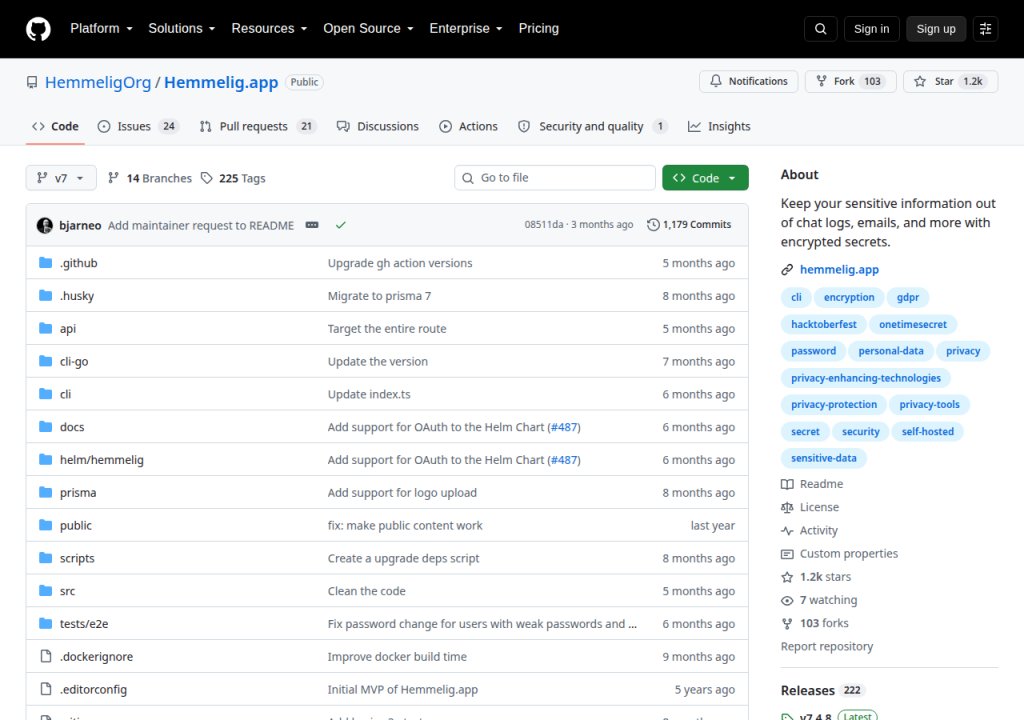The width and height of the screenshot is (1024, 720).
Task: Switch to the Issues tab
Action: pyautogui.click(x=138, y=126)
